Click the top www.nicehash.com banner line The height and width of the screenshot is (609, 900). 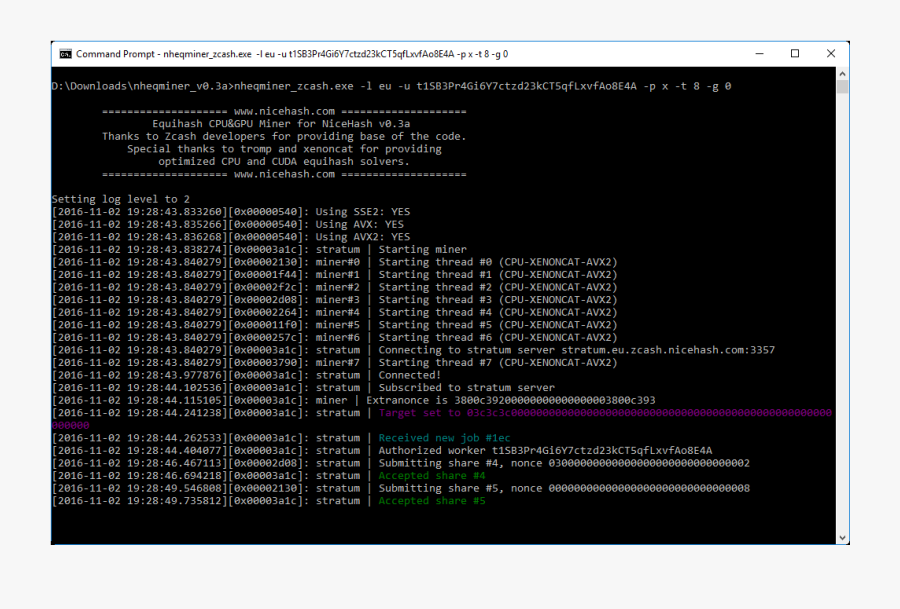click(x=284, y=111)
